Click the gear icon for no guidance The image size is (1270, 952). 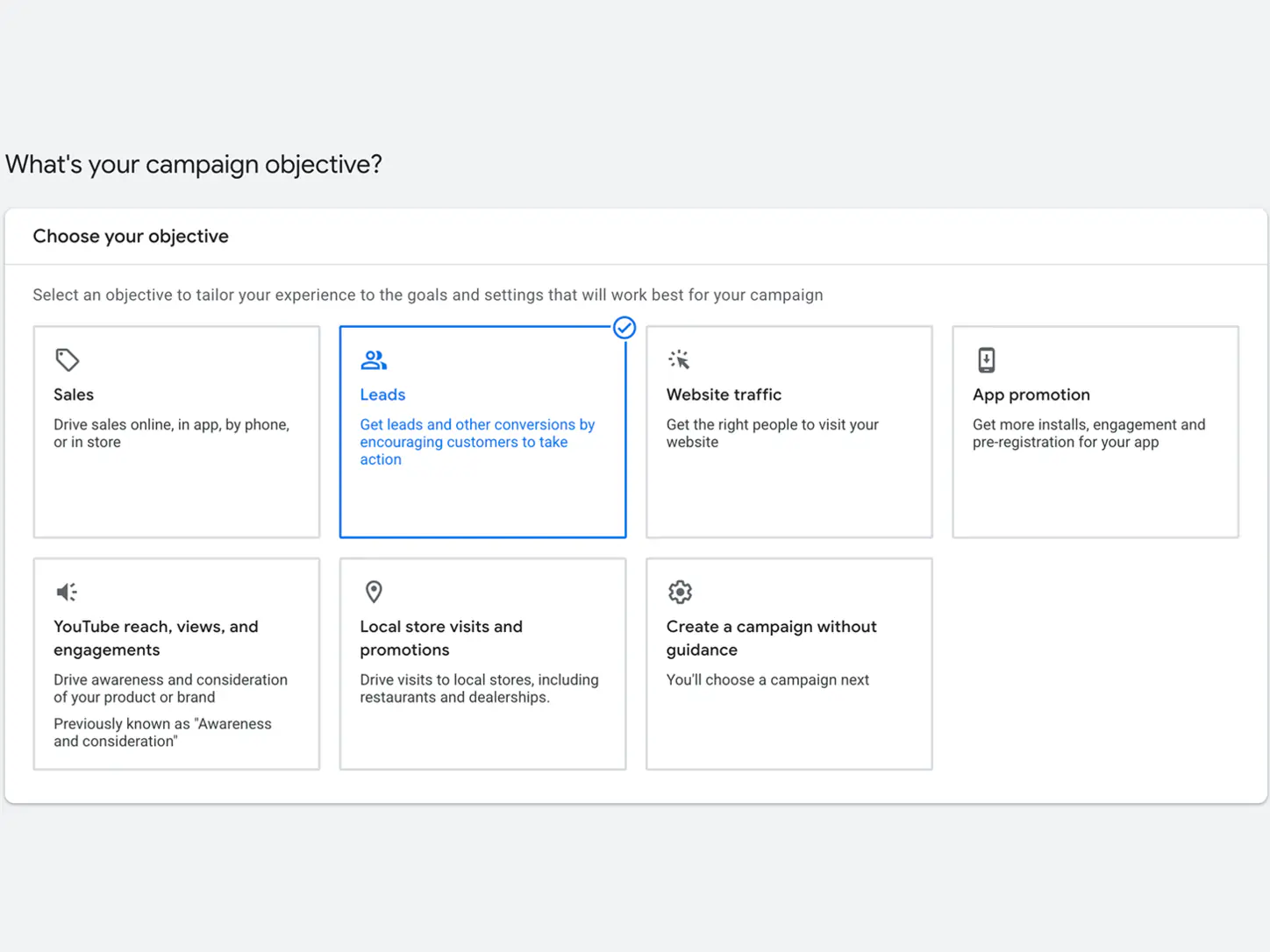tap(680, 592)
